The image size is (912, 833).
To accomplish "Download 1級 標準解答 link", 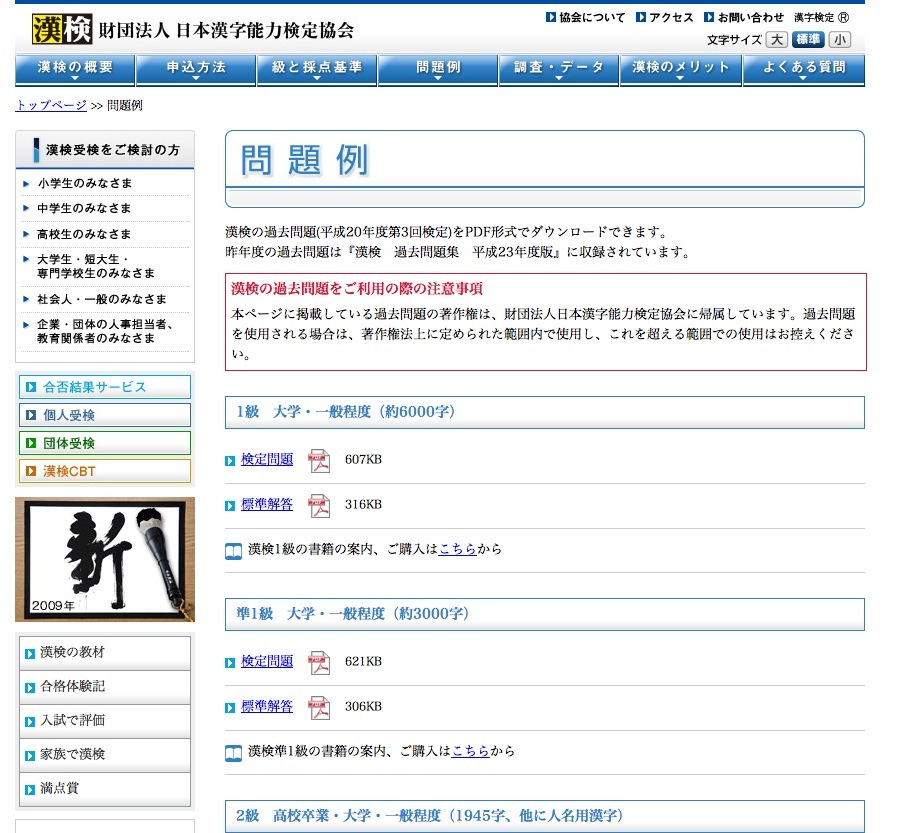I will 267,504.
